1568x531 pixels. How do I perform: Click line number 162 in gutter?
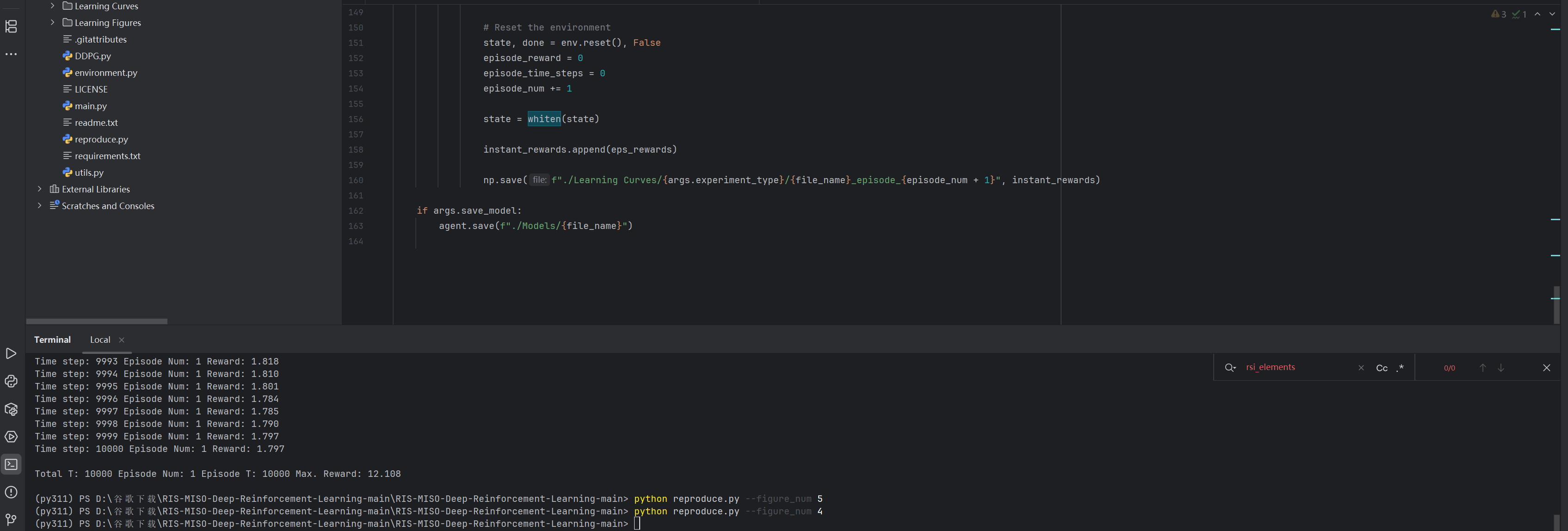coord(356,211)
